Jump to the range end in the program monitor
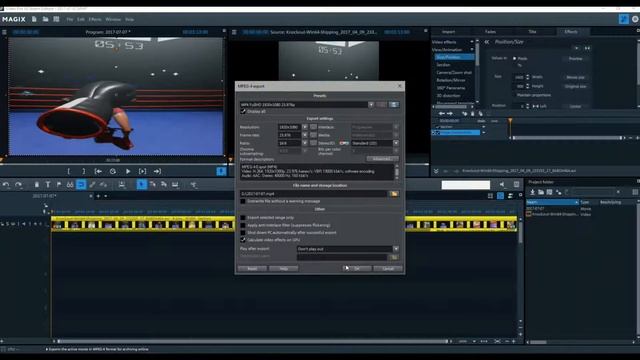 pos(157,171)
